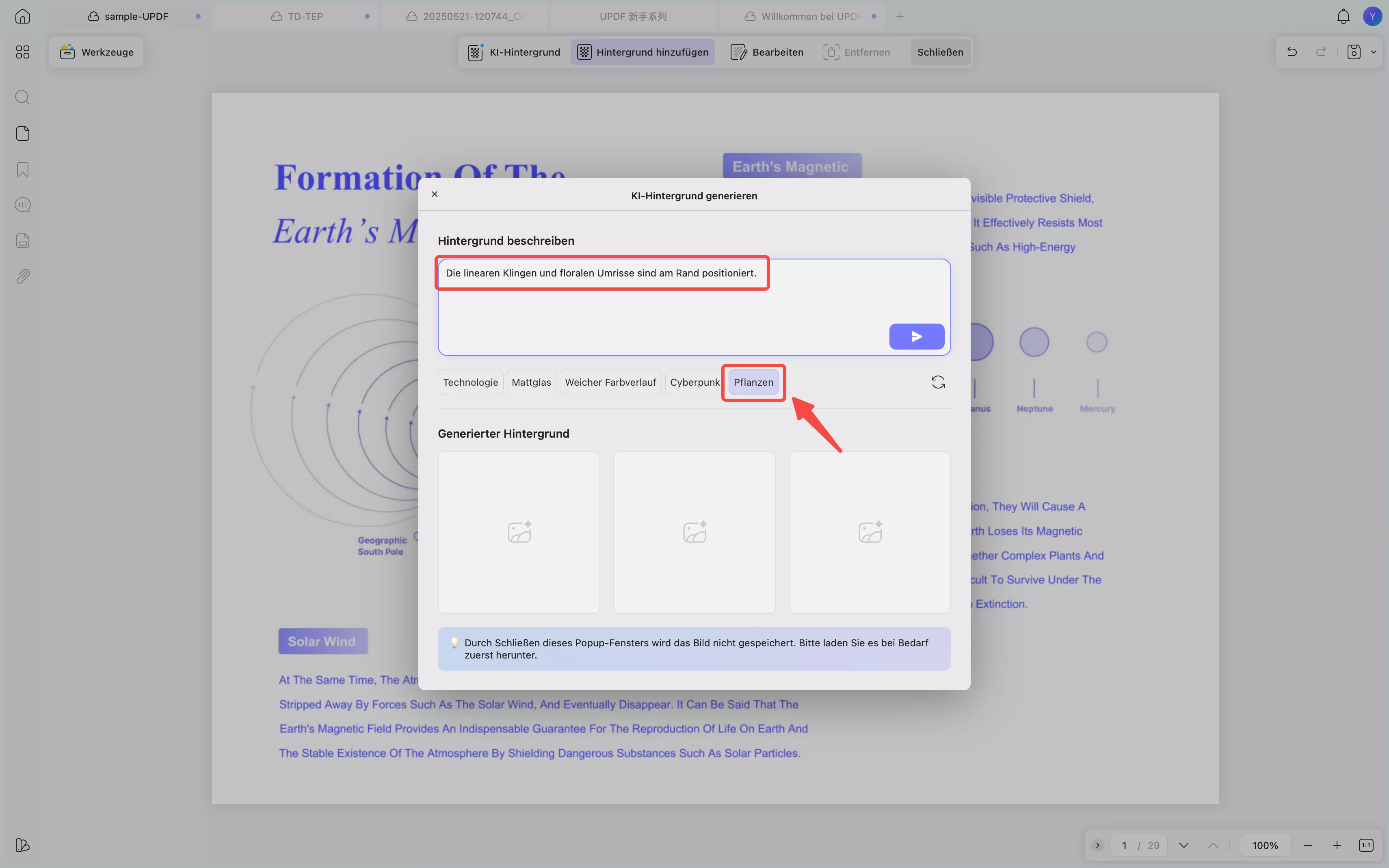Image resolution: width=1389 pixels, height=868 pixels.
Task: Expand the bottom toolbar chevron
Action: [1097, 845]
